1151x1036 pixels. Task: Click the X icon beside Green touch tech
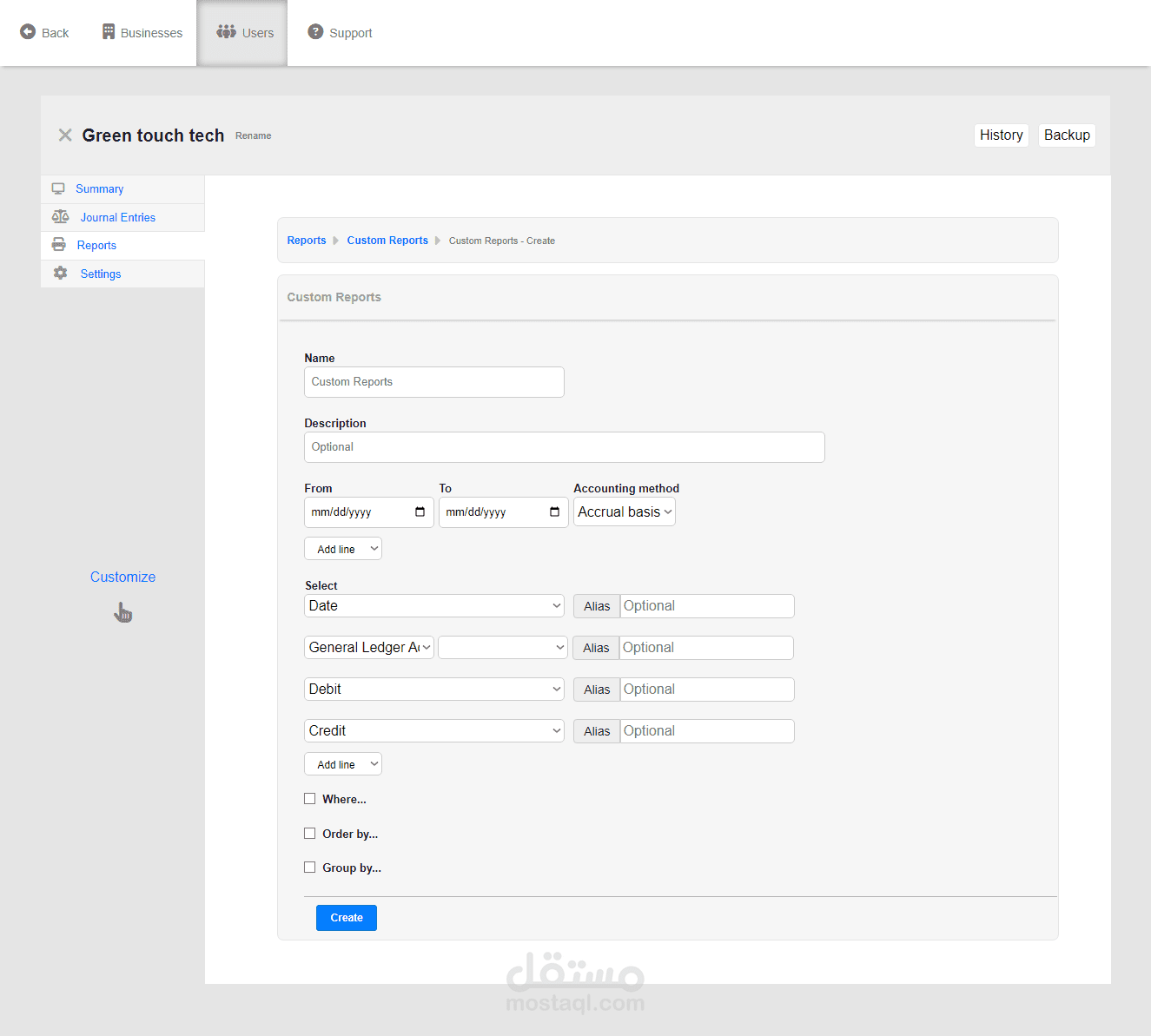pos(65,135)
